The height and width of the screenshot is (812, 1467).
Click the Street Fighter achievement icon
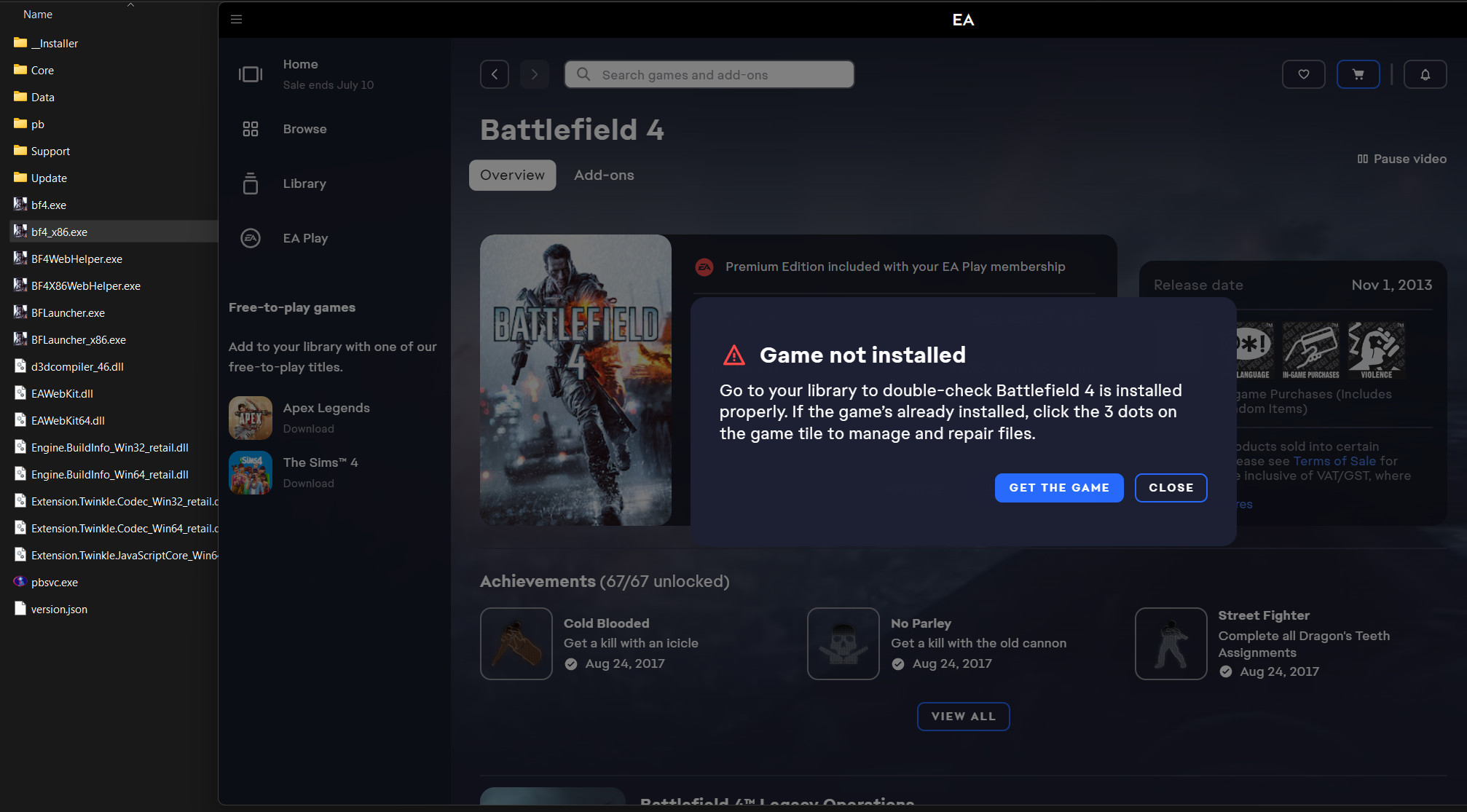(x=1171, y=644)
